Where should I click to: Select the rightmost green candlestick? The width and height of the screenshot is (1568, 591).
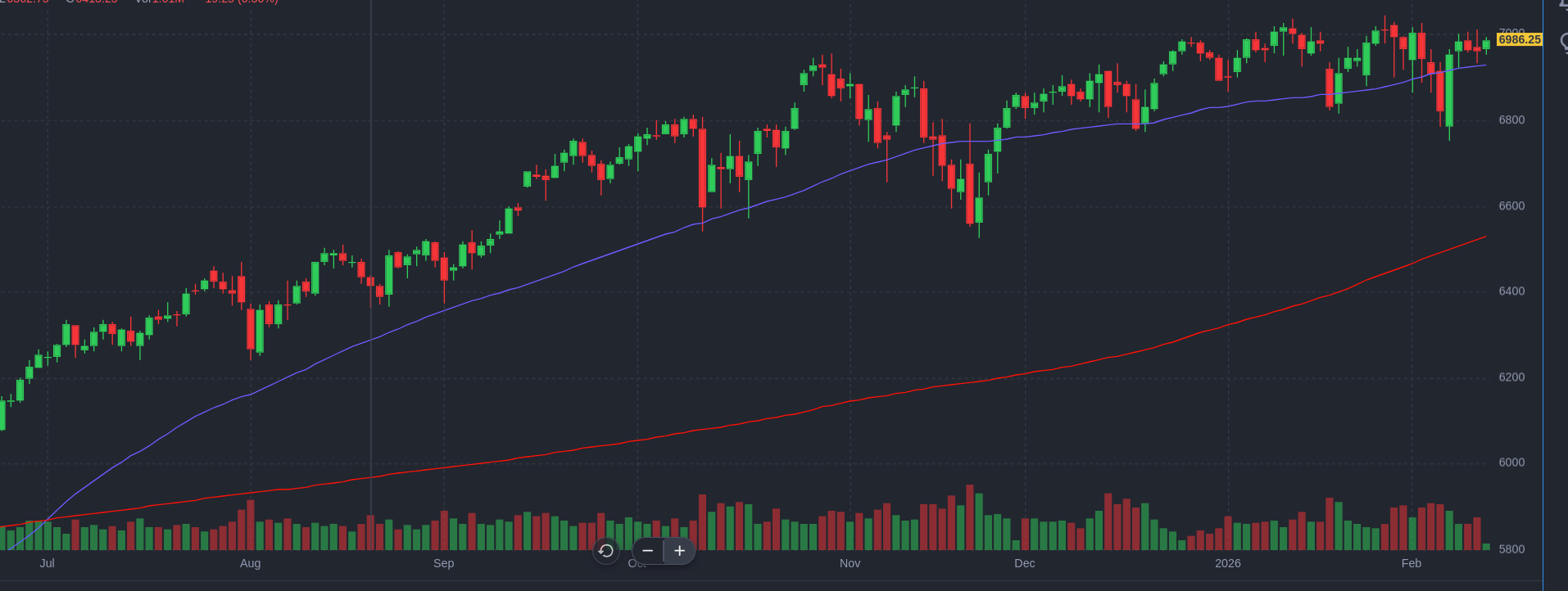coord(1486,45)
